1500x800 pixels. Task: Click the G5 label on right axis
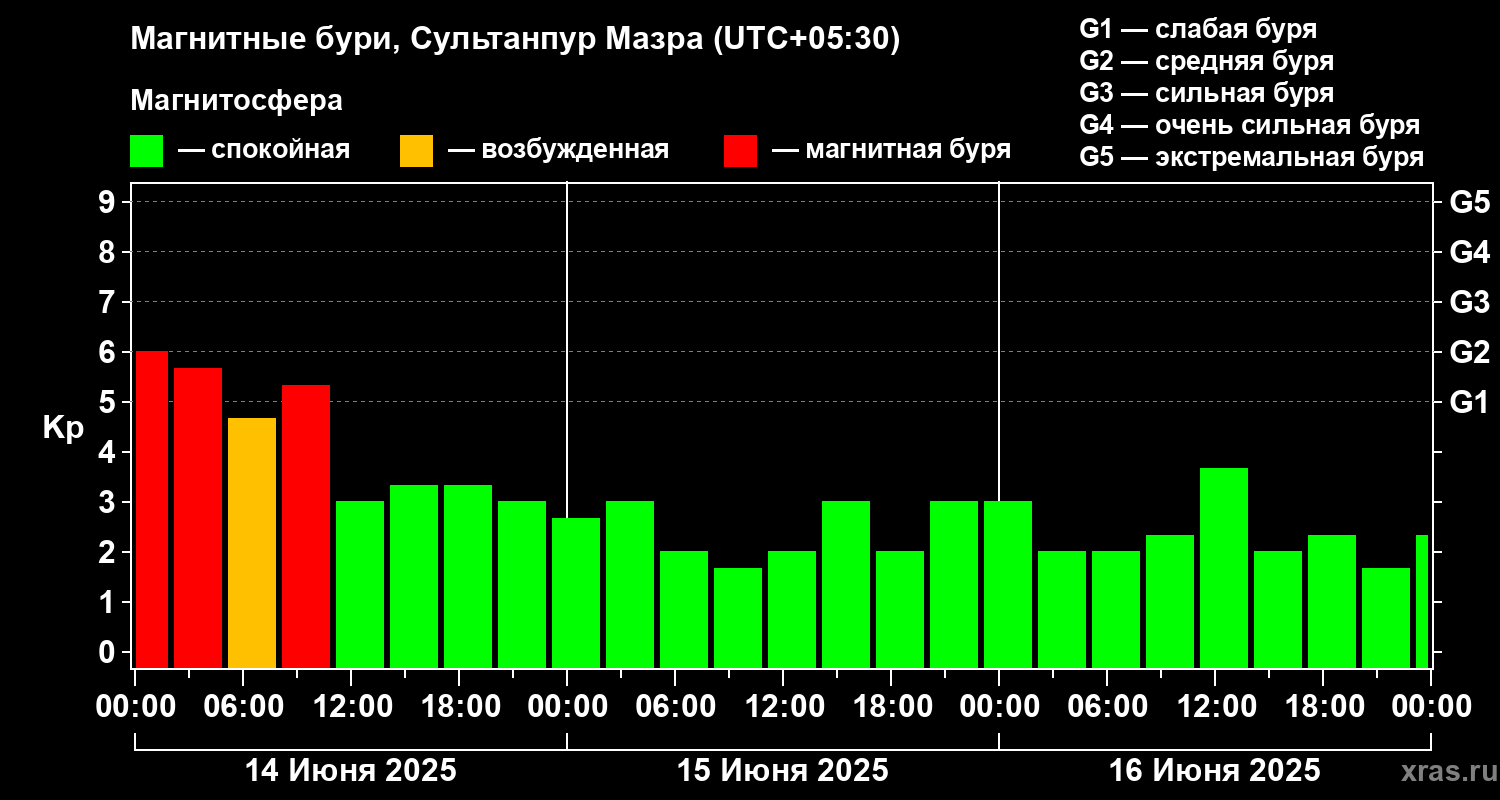1469,203
